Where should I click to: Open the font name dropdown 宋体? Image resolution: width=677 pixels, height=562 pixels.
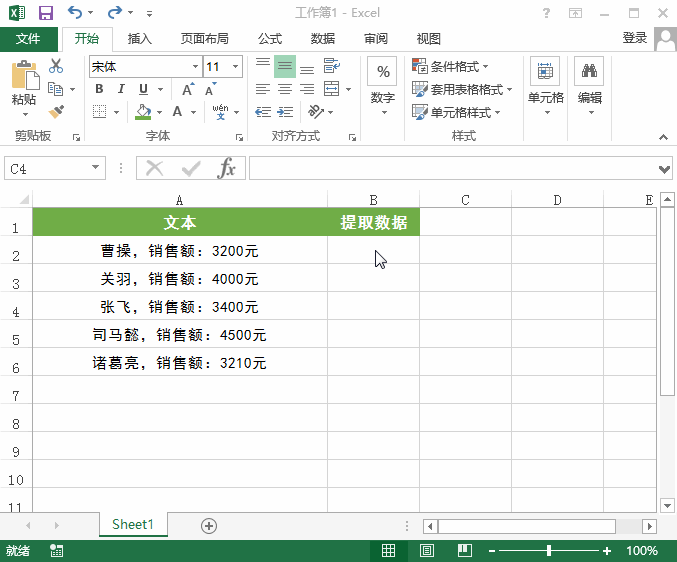(195, 67)
